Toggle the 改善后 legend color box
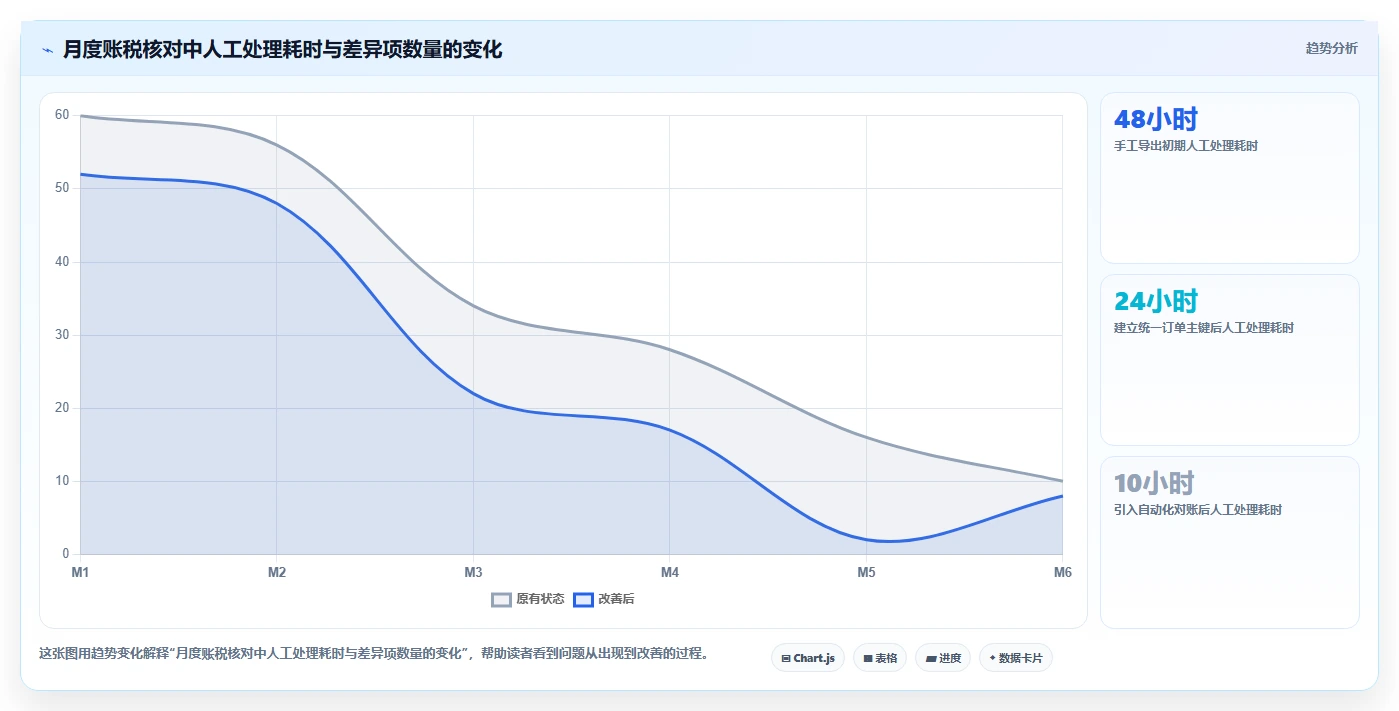The height and width of the screenshot is (711, 1399). click(x=583, y=599)
